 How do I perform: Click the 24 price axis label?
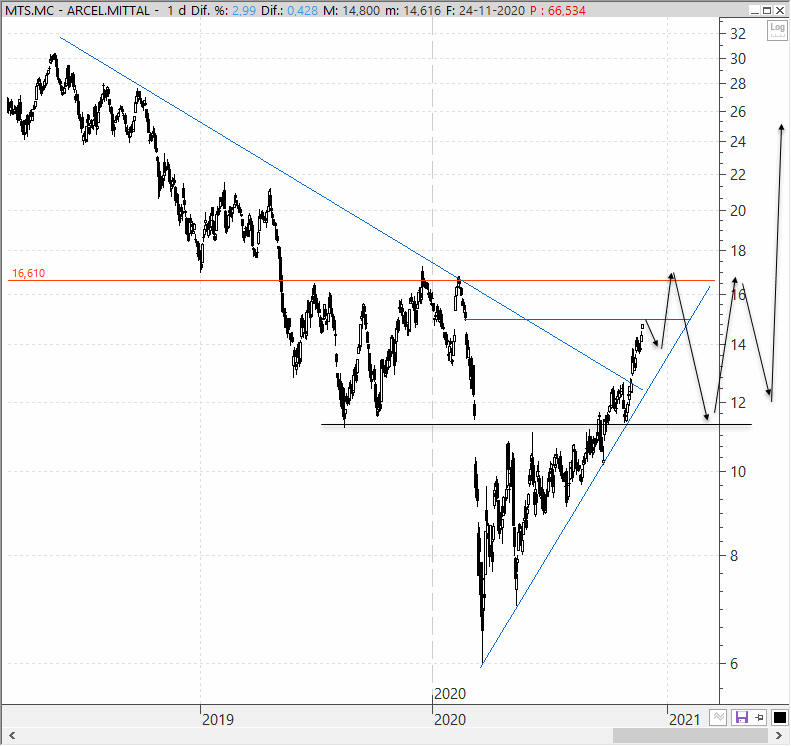point(738,142)
